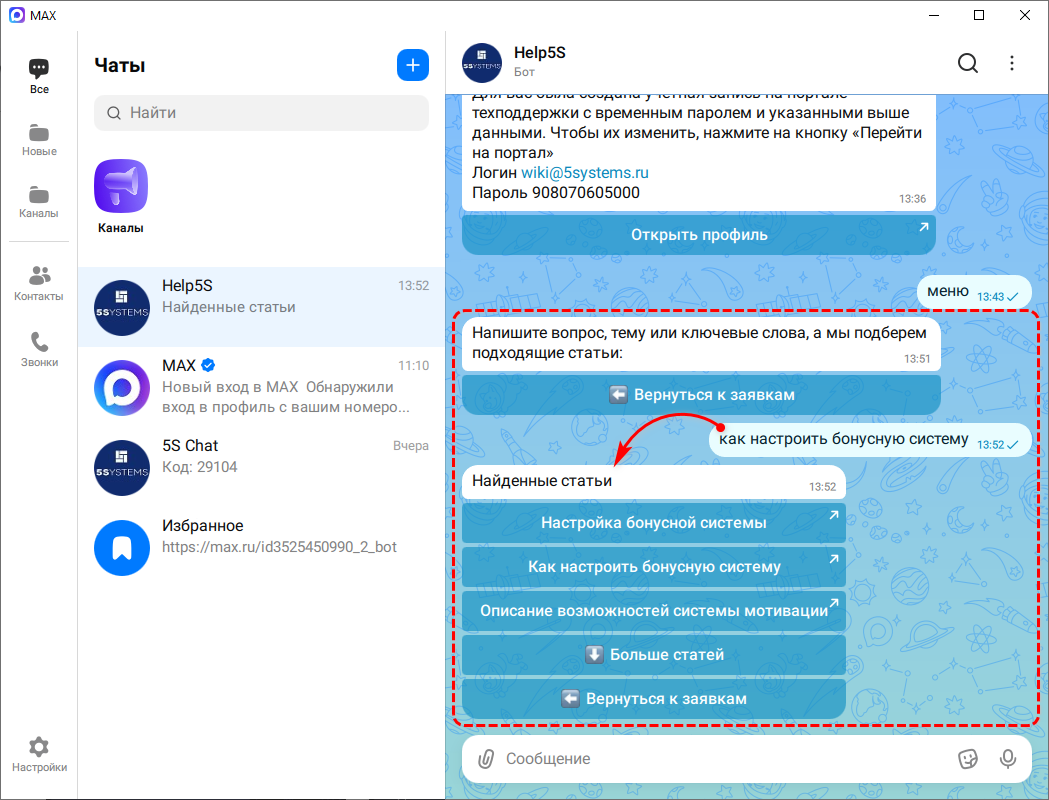Open Как настроить бонусную систему article button
Viewport: 1049px width, 800px height.
pyautogui.click(x=654, y=567)
